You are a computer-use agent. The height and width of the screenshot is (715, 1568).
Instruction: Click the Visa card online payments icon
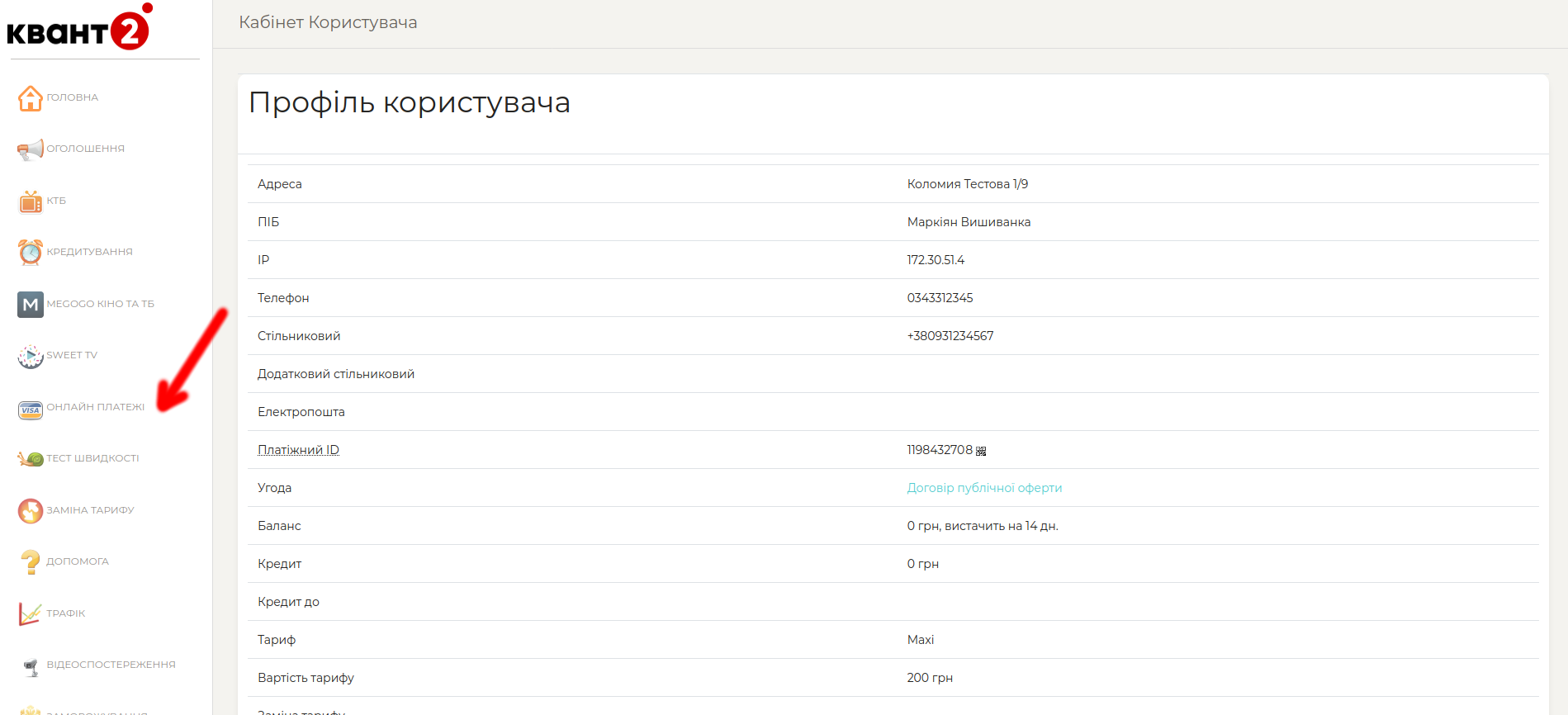(31, 410)
